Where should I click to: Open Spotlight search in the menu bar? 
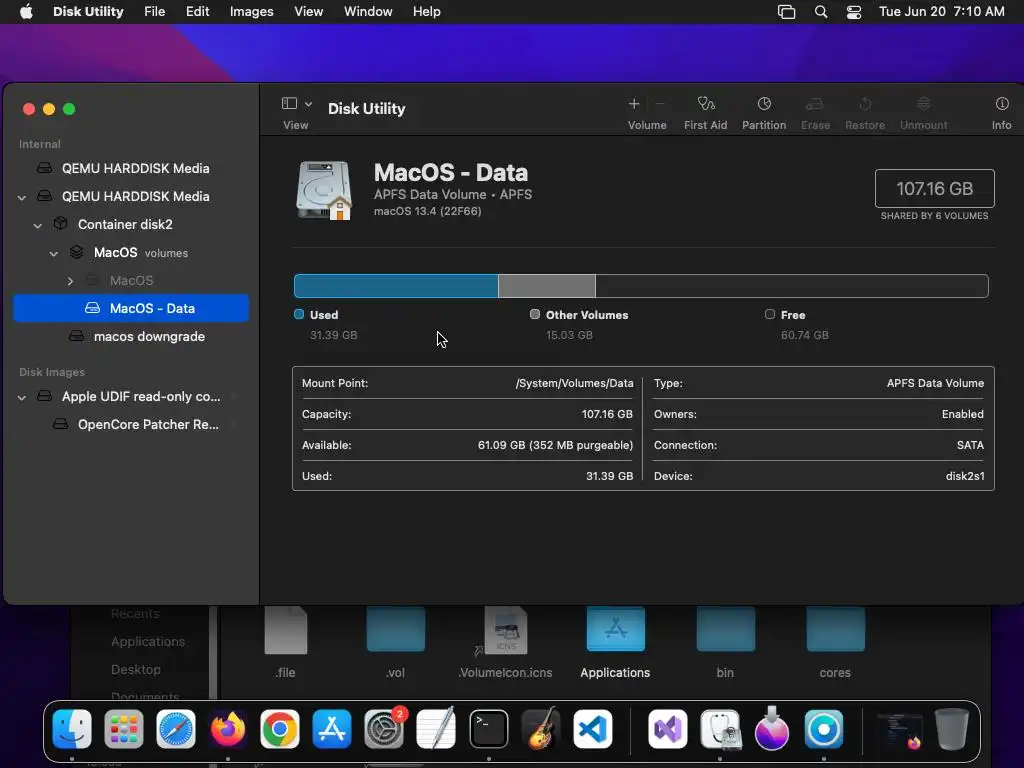[x=821, y=12]
